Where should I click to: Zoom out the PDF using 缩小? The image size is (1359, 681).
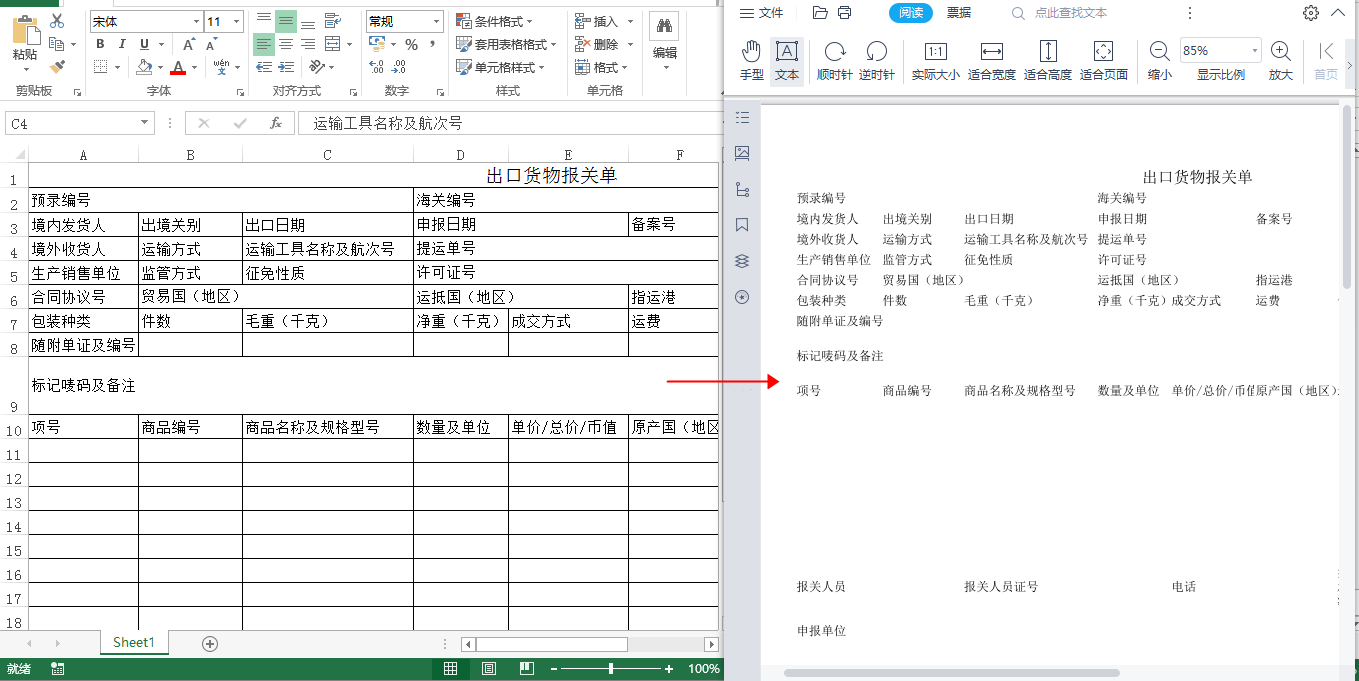(1159, 60)
